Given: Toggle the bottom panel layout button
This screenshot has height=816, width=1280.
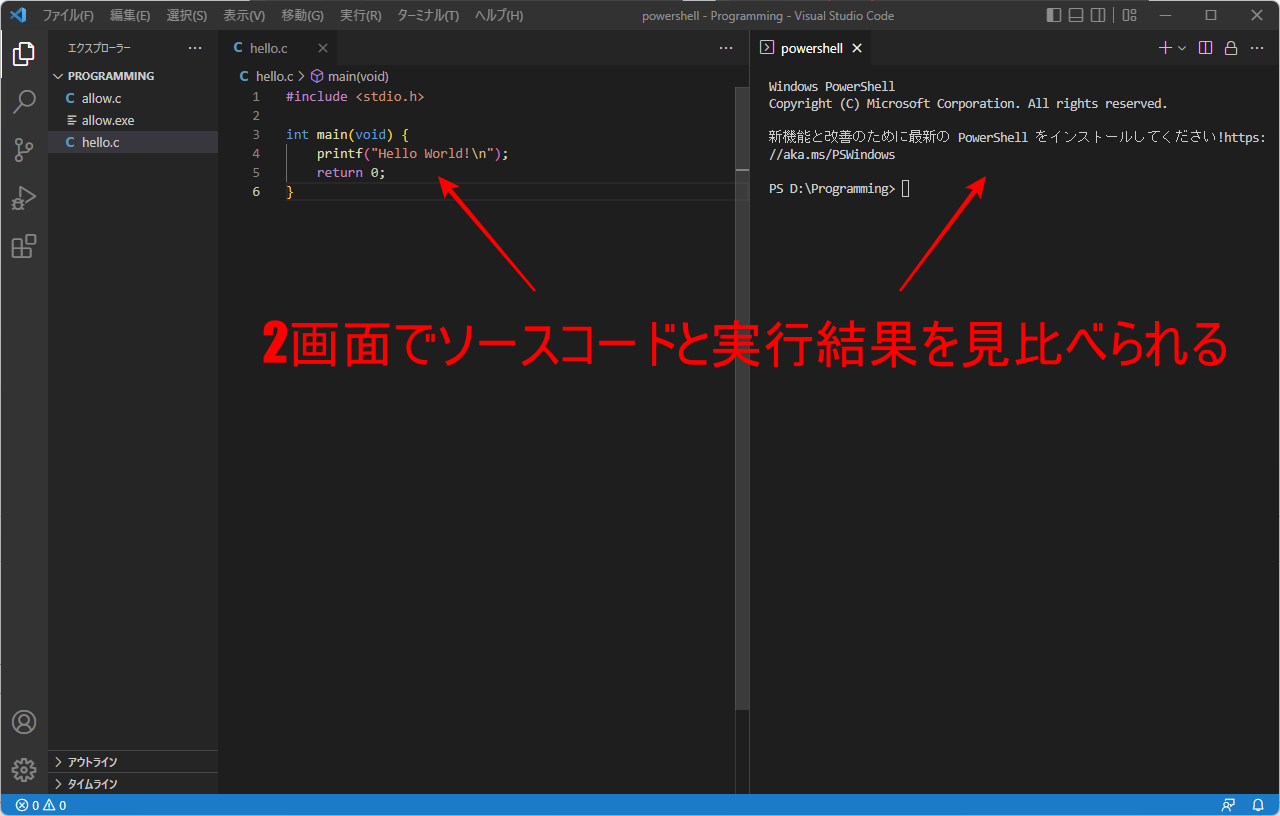Looking at the screenshot, I should click(1076, 15).
